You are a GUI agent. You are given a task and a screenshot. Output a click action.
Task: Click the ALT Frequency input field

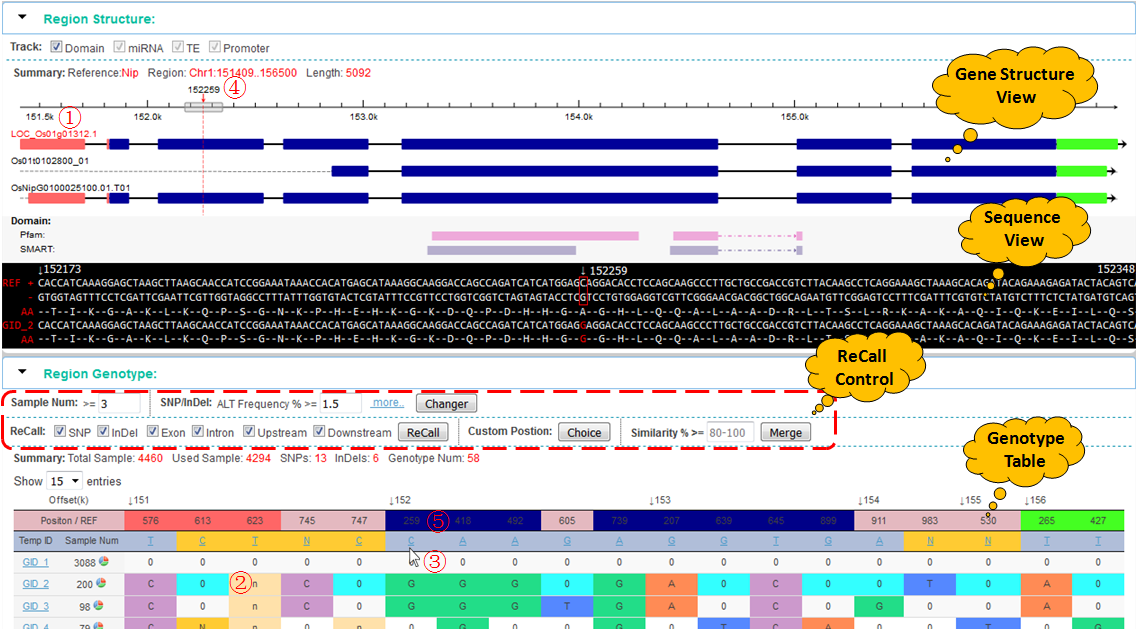coord(340,404)
